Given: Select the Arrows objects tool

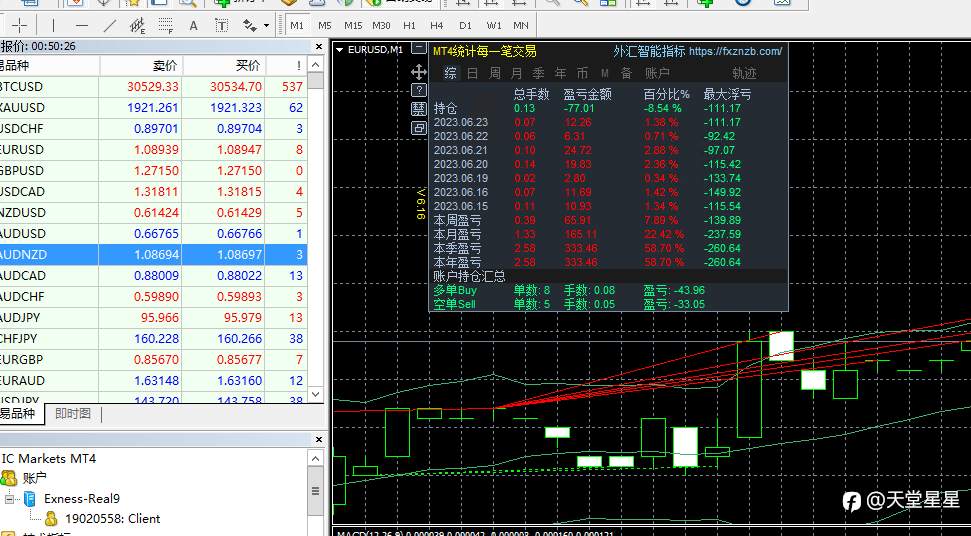Looking at the screenshot, I should tap(250, 25).
